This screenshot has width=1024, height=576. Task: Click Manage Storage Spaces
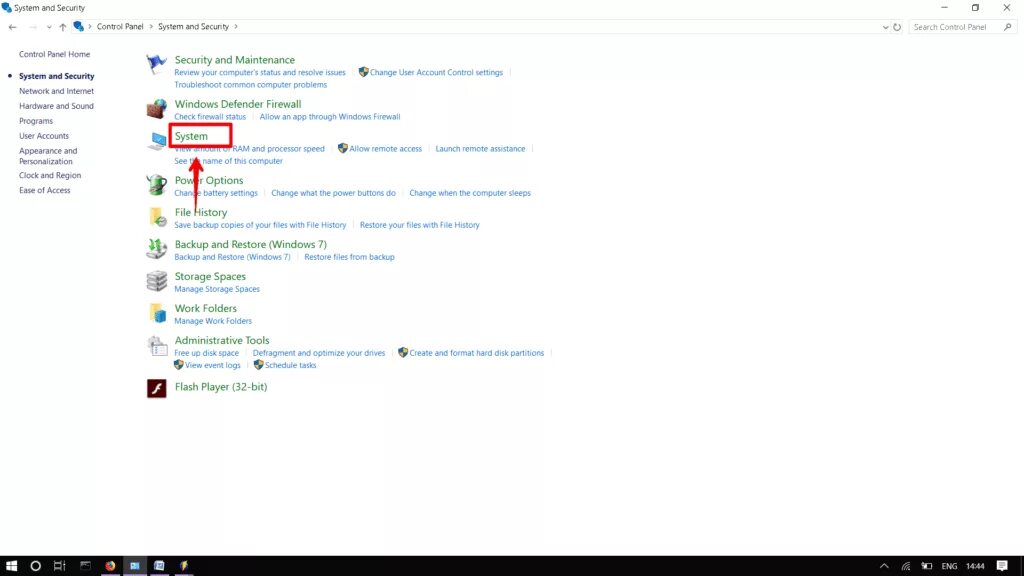(x=217, y=289)
